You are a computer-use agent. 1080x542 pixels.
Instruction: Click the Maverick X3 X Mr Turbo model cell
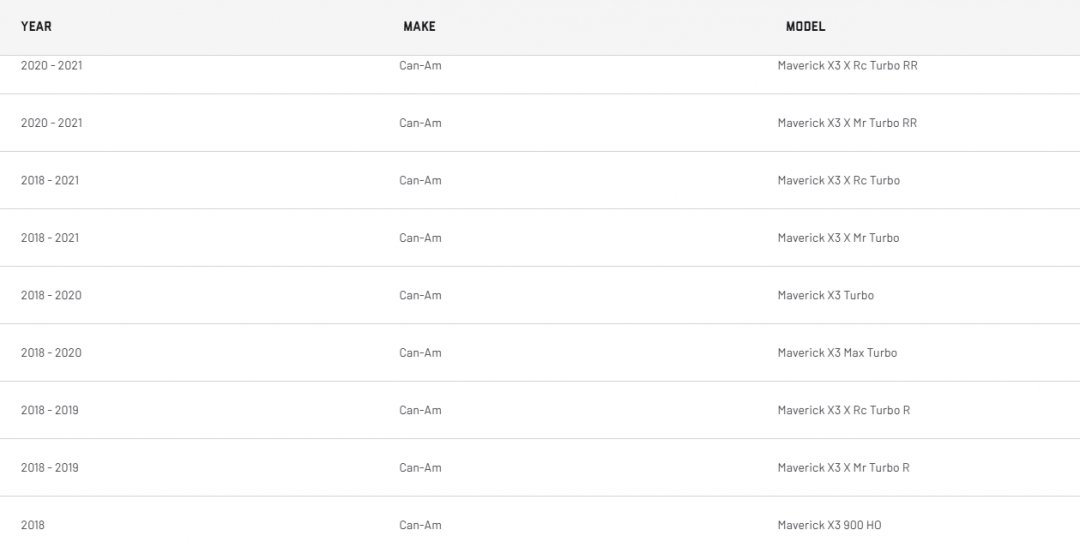coord(838,238)
